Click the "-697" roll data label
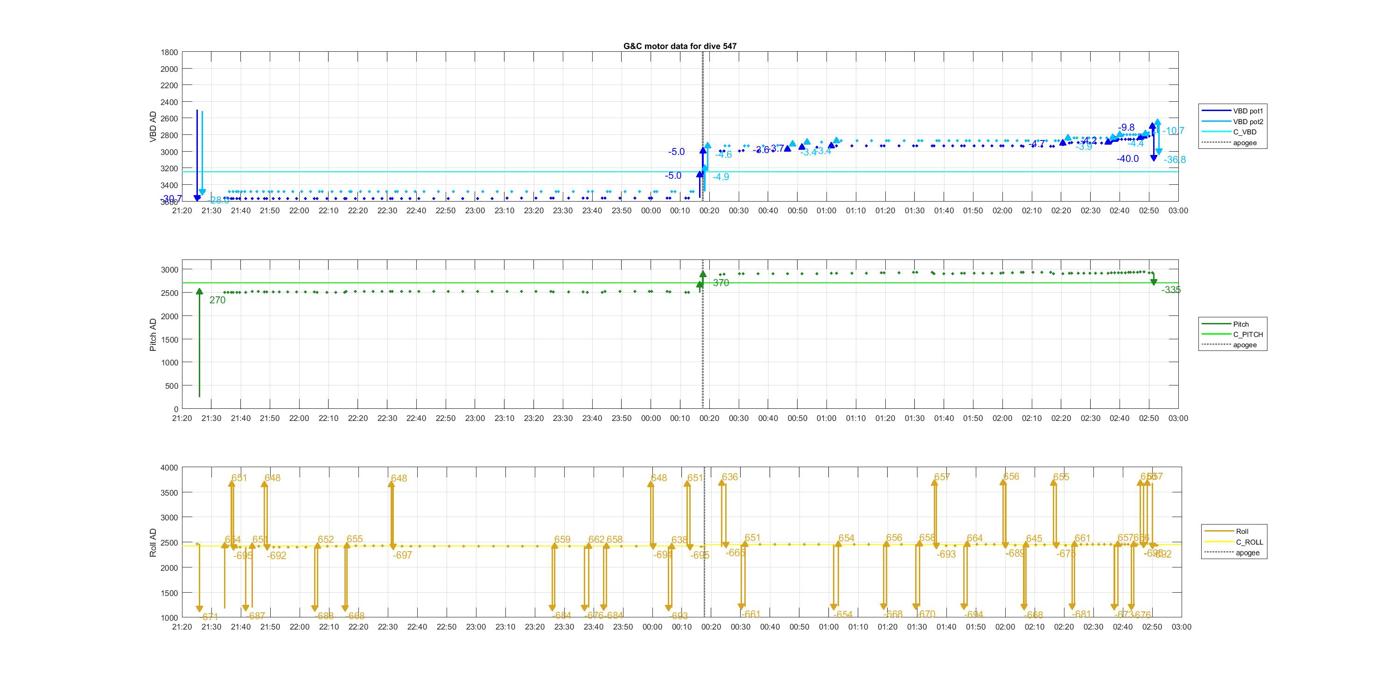Image resolution: width=1400 pixels, height=693 pixels. pyautogui.click(x=402, y=555)
